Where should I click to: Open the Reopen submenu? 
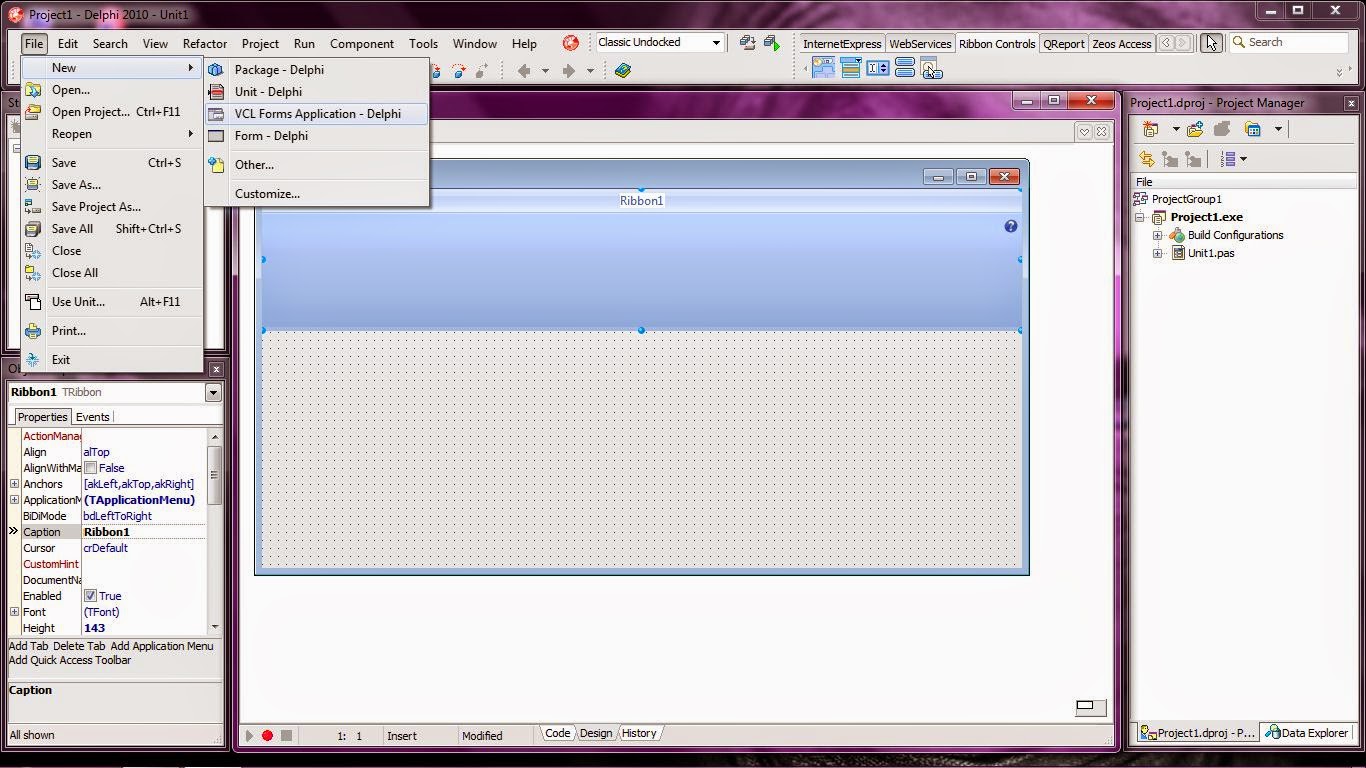112,134
